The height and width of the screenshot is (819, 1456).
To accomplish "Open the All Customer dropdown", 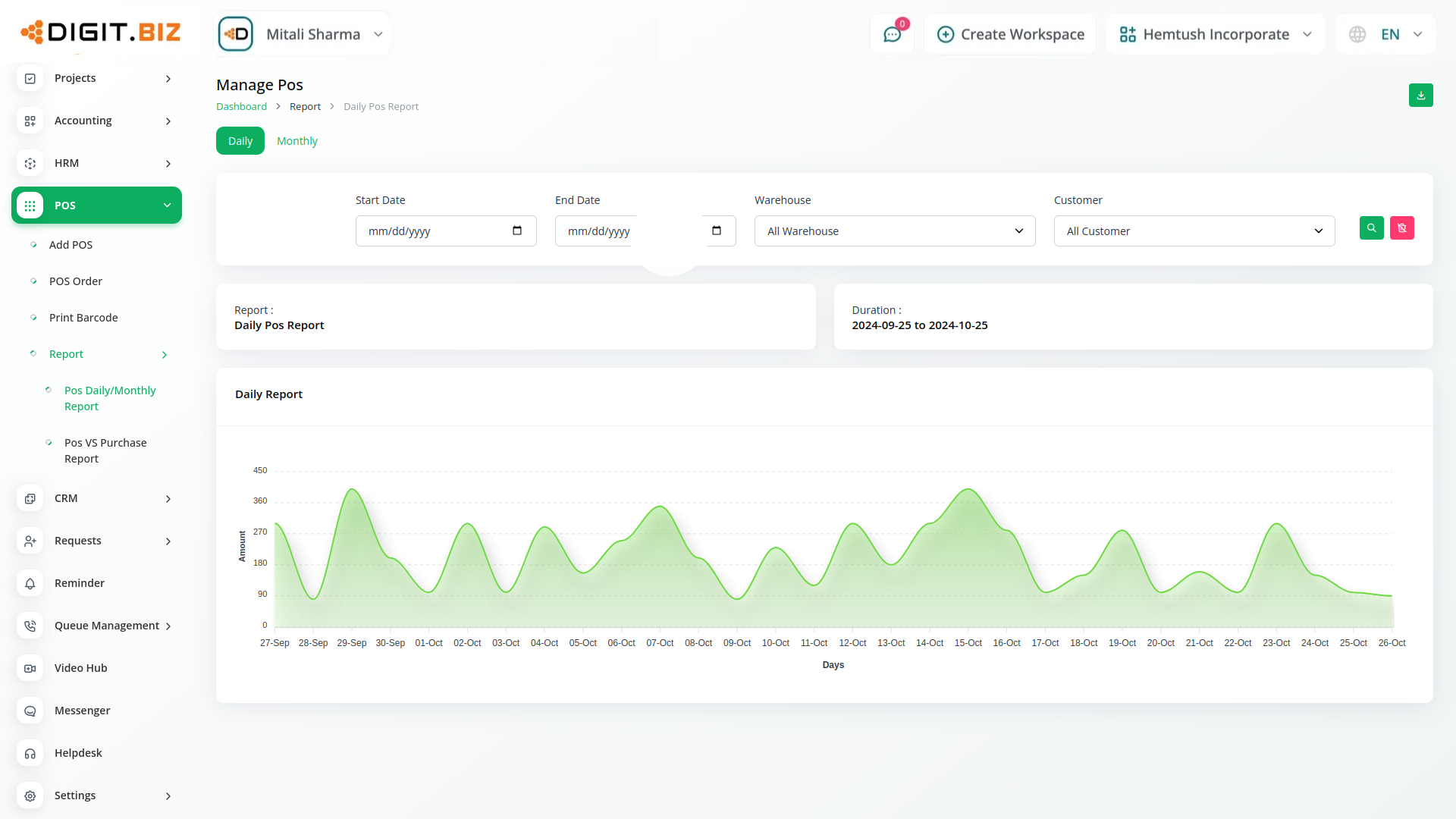I will [1194, 231].
